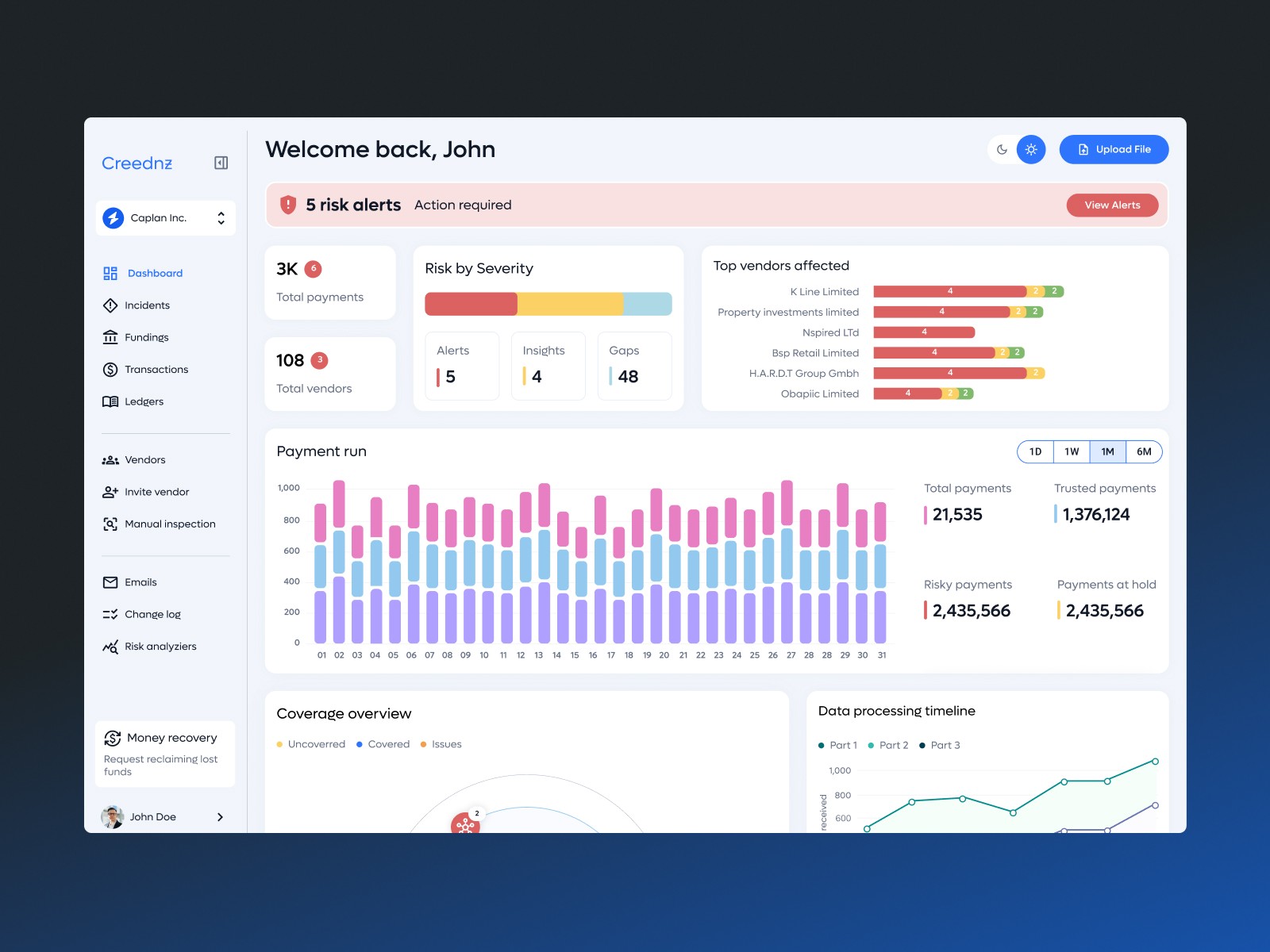Open the Emails menu item
Image resolution: width=1270 pixels, height=952 pixels.
point(130,582)
